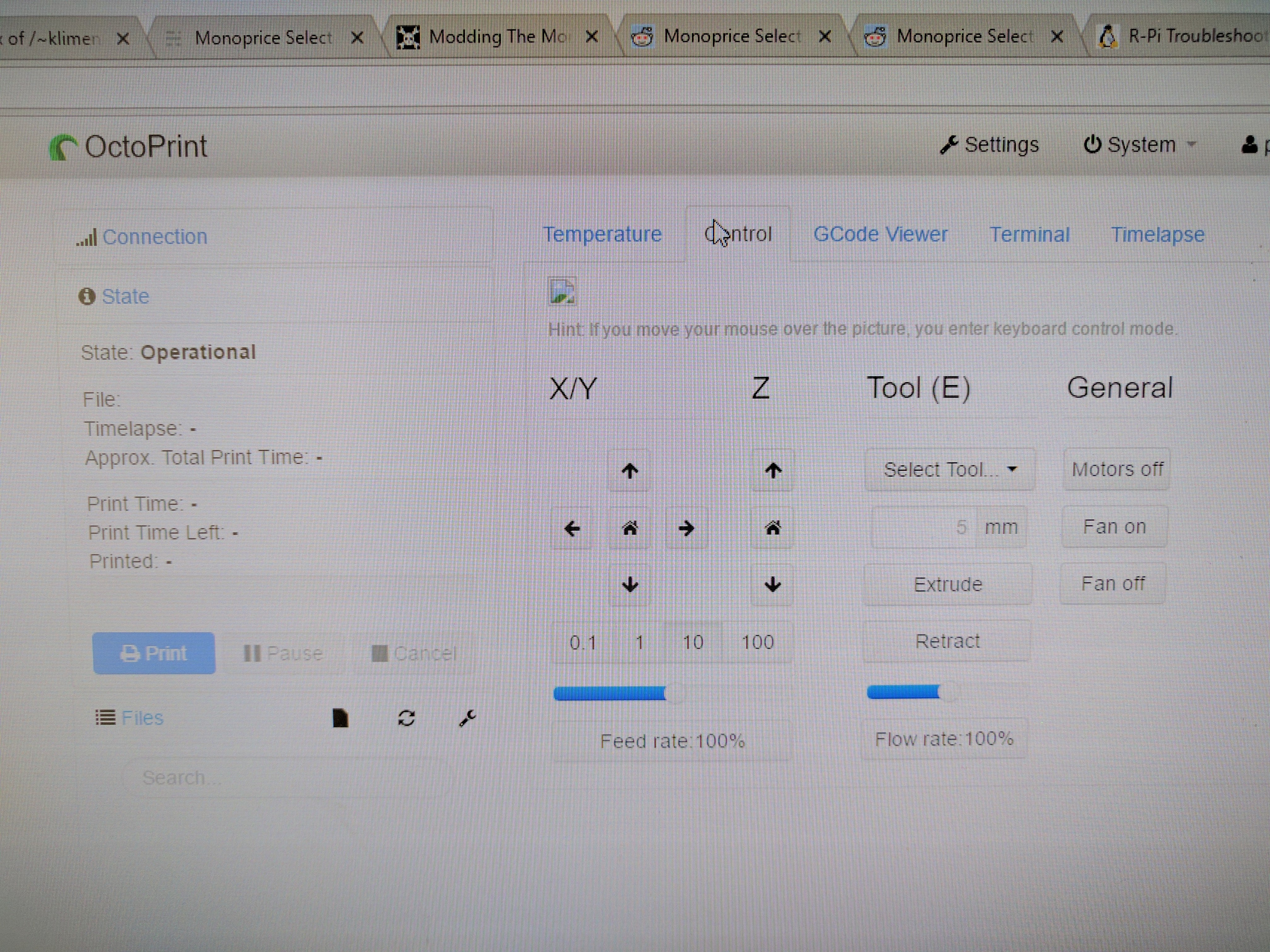Collapse the Connection panel
This screenshot has height=952, width=1270.
[x=154, y=236]
